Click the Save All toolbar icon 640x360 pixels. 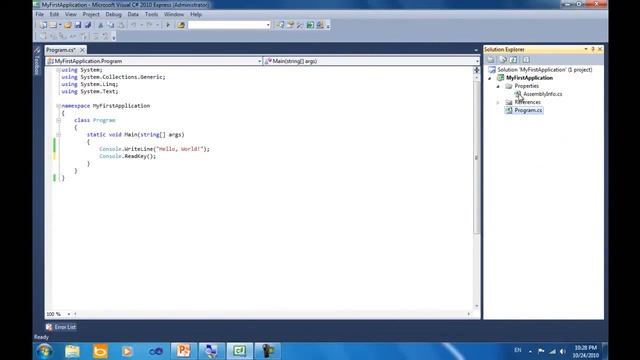[x=87, y=25]
